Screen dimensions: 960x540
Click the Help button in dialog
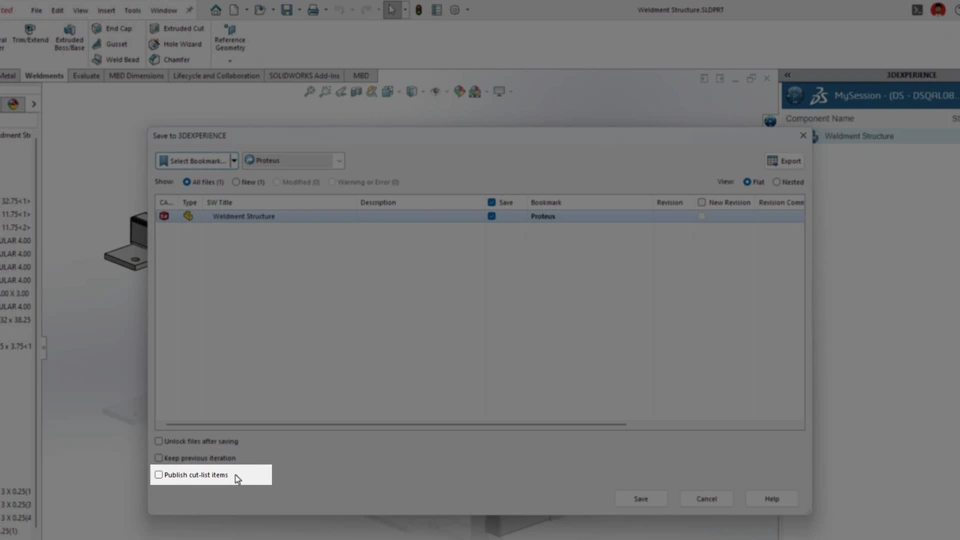[771, 499]
